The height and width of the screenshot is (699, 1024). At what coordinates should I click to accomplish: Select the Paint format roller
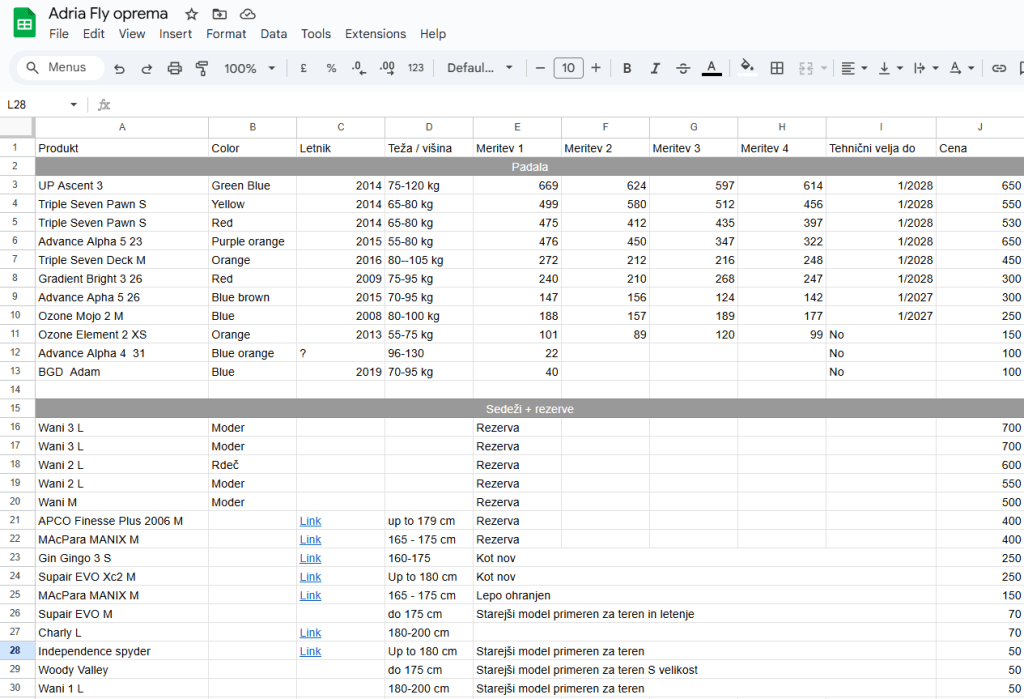[x=202, y=68]
